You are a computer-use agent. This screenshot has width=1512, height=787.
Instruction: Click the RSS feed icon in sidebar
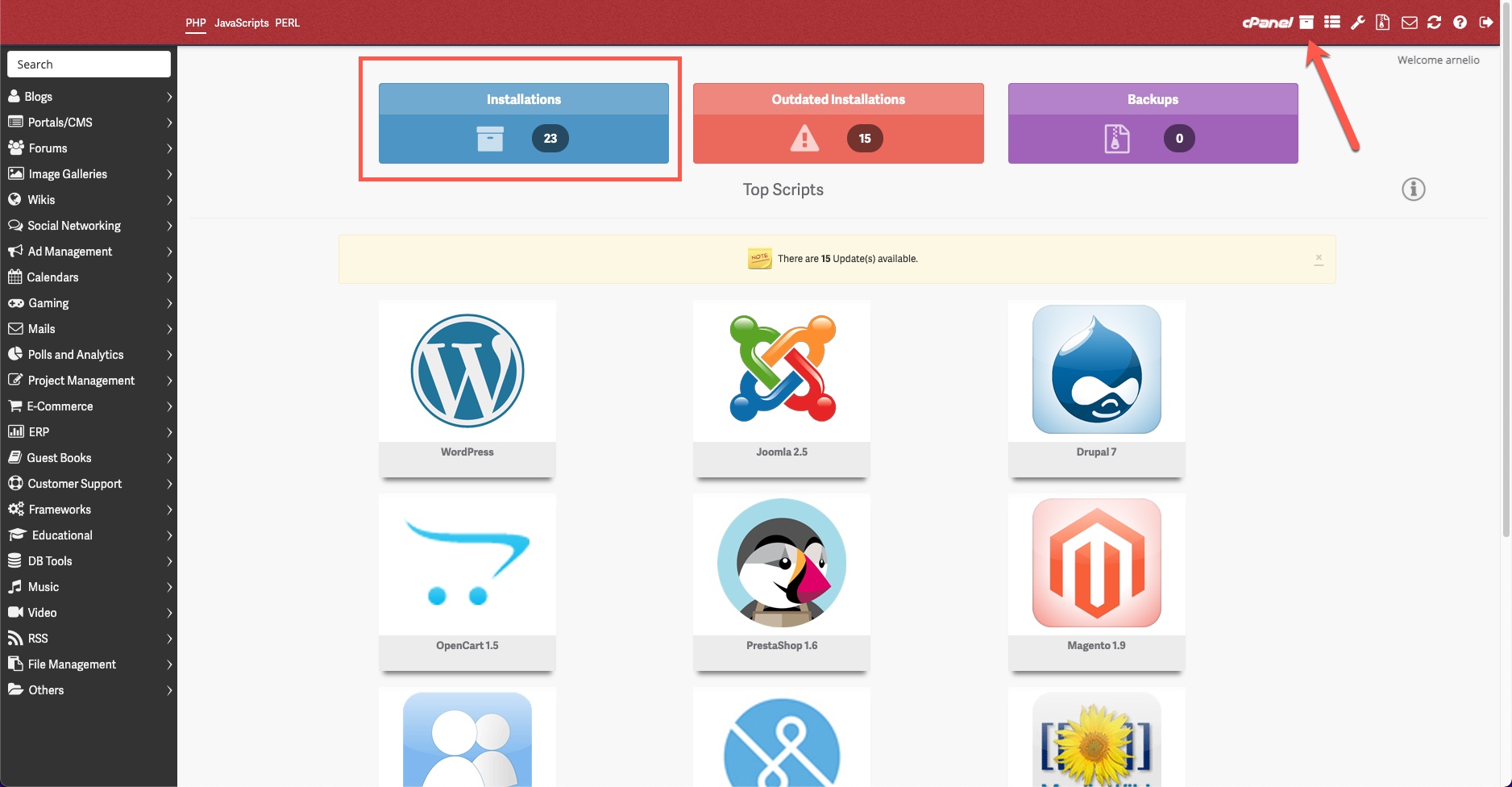coord(15,638)
